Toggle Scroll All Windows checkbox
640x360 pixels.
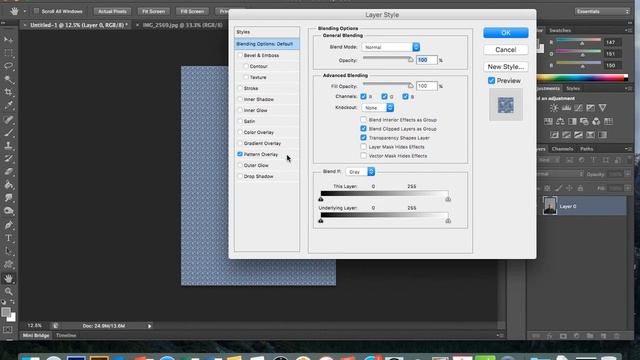coord(36,11)
